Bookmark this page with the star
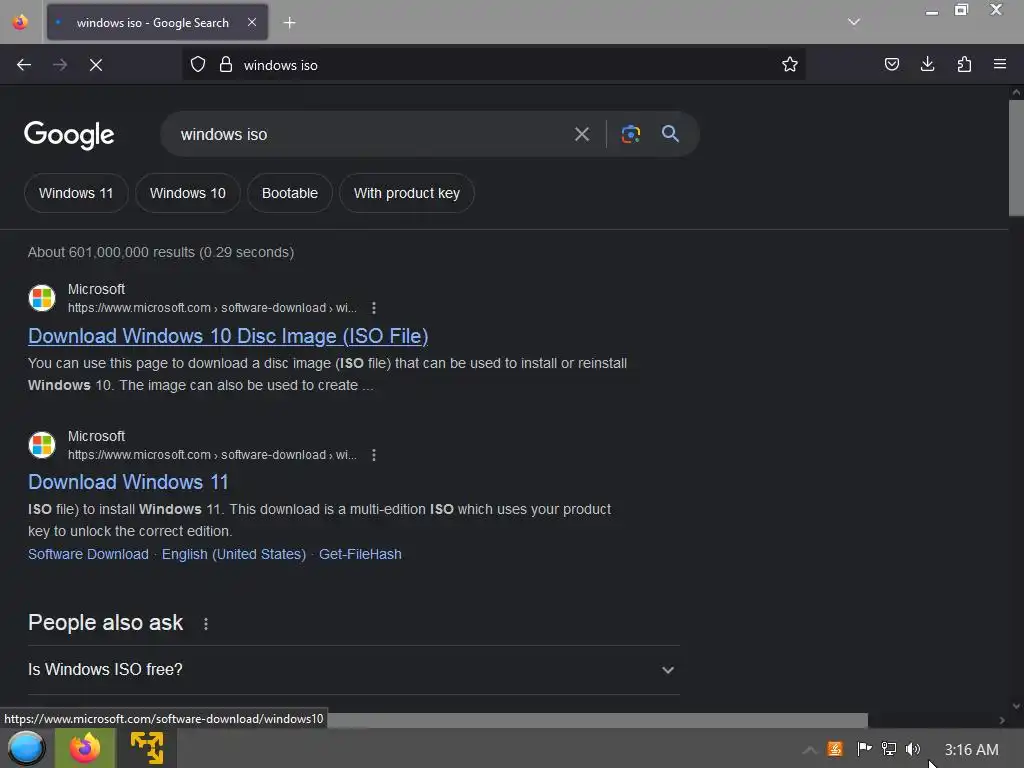This screenshot has width=1024, height=768. [x=790, y=65]
